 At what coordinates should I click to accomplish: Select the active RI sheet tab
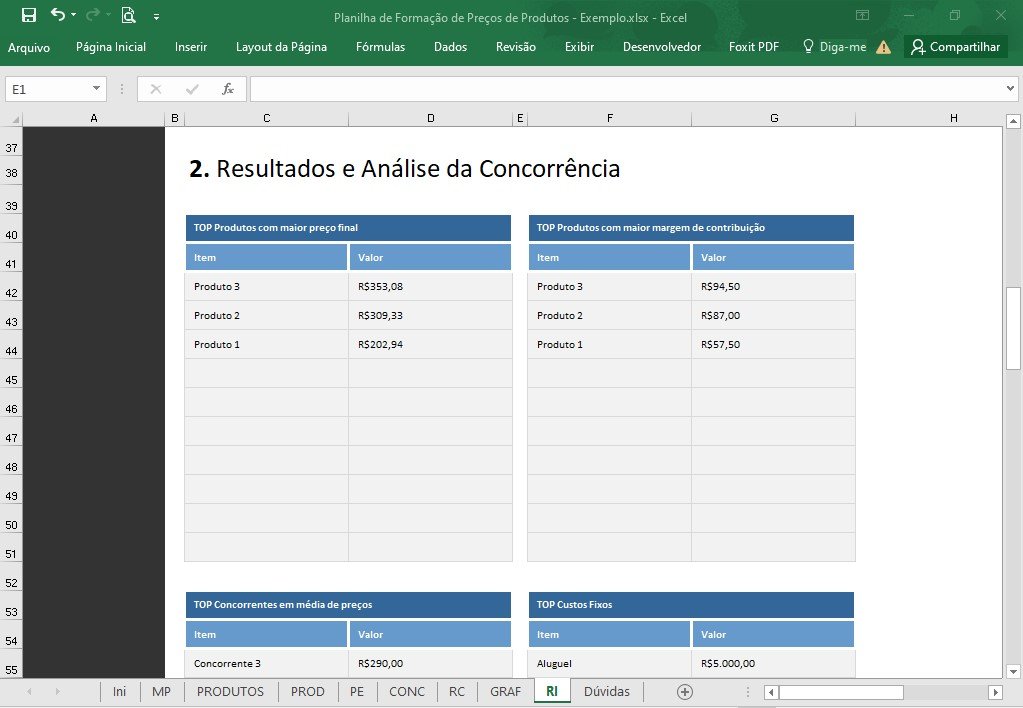click(552, 692)
